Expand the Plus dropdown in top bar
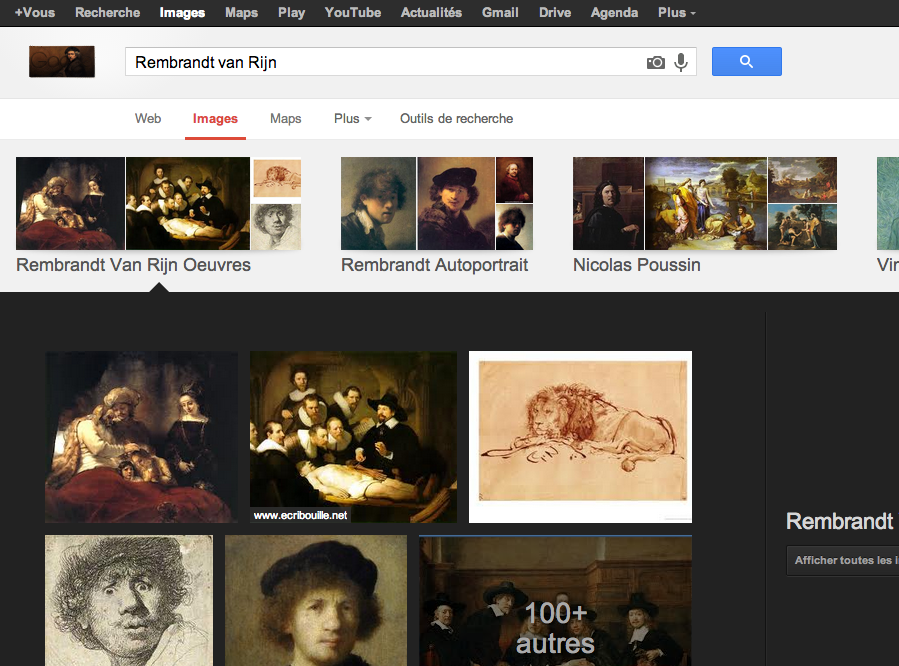The height and width of the screenshot is (666, 899). pyautogui.click(x=677, y=13)
